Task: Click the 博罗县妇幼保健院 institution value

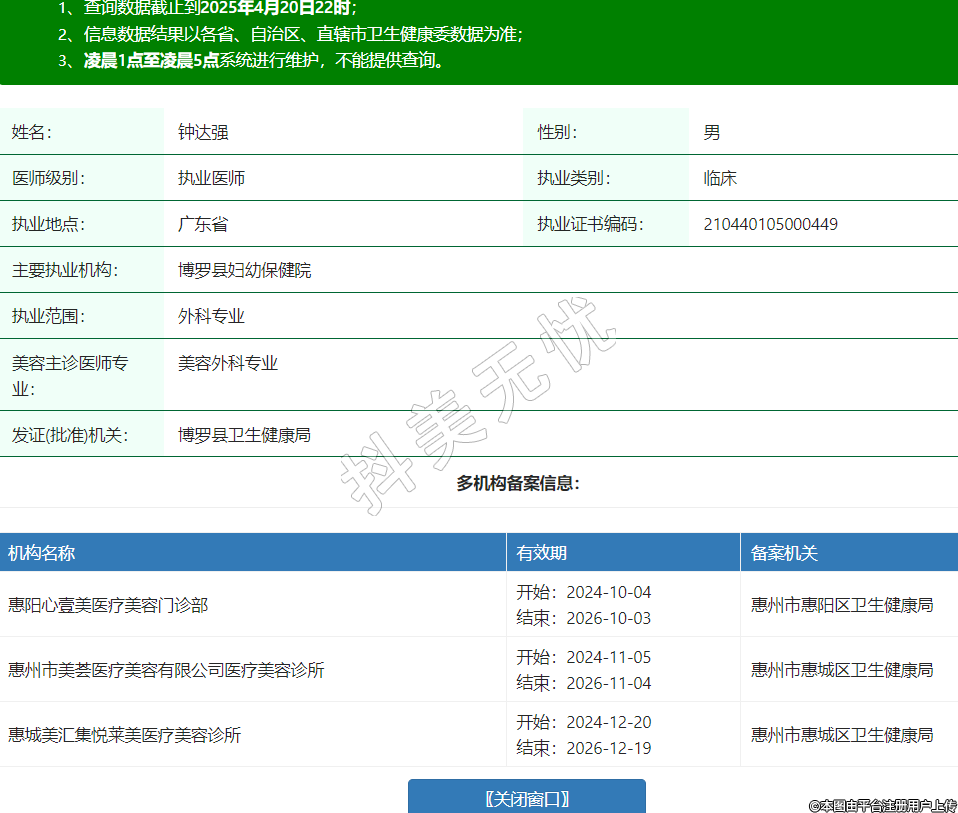Action: [244, 270]
